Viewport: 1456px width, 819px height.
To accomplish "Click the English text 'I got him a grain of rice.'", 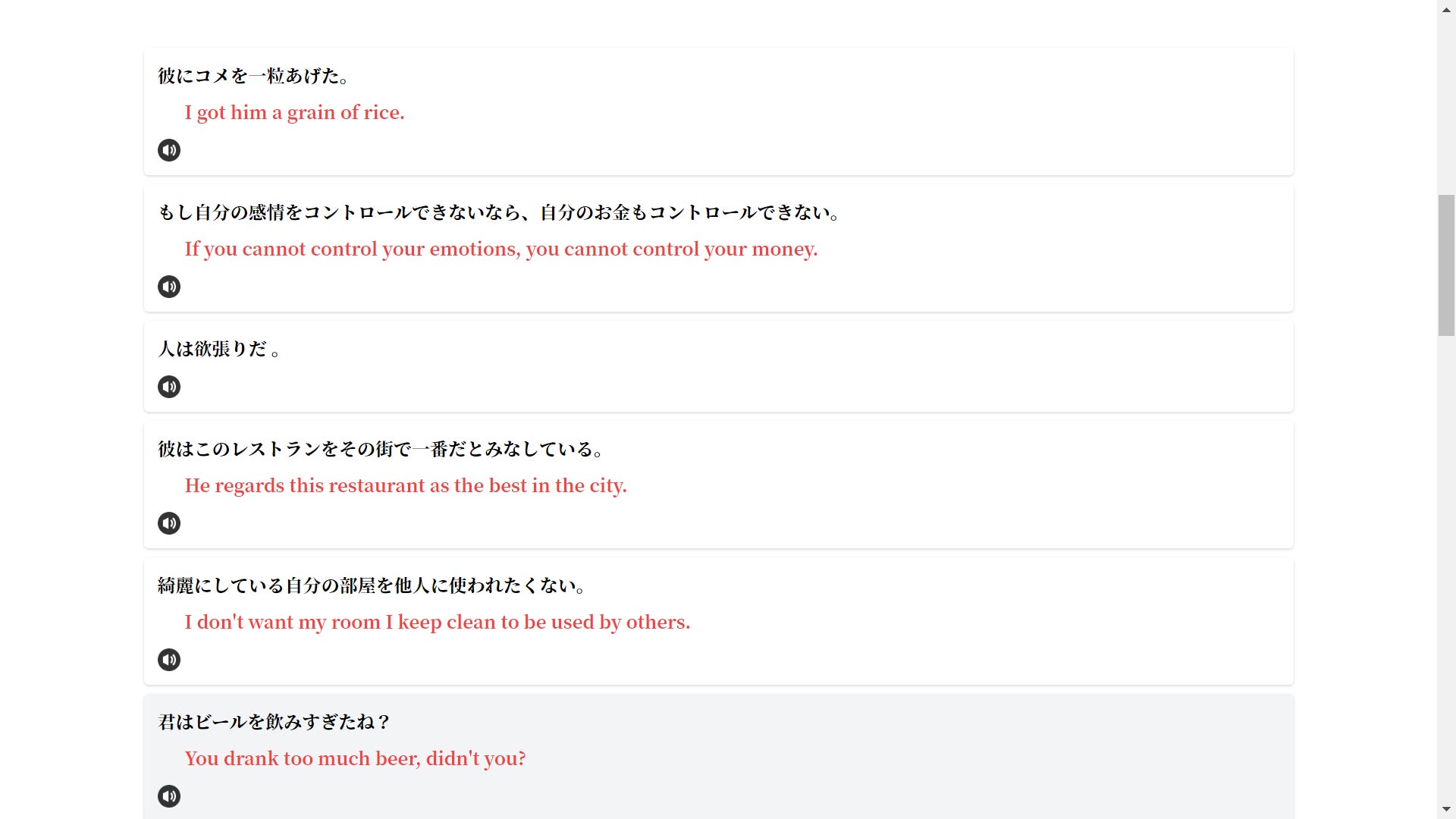I will coord(294,112).
